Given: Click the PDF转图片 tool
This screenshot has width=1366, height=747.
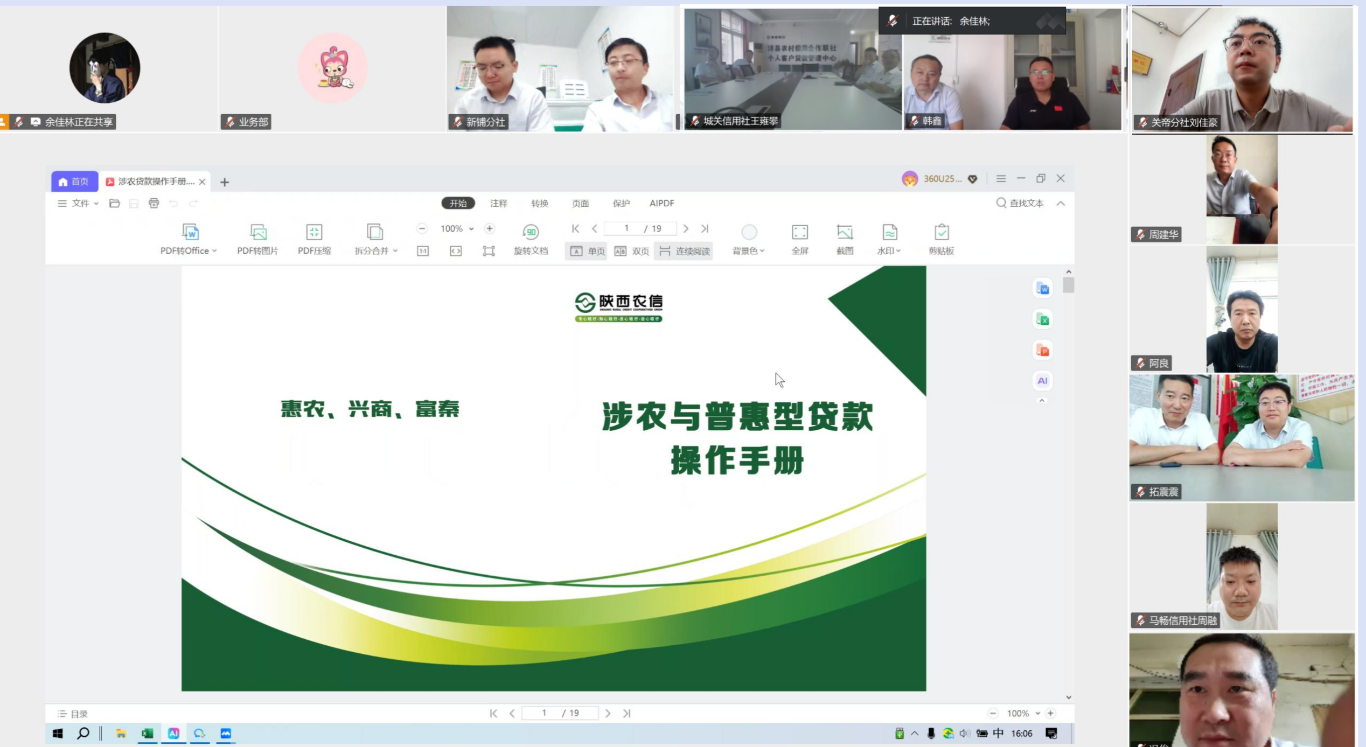Looking at the screenshot, I should click(x=258, y=239).
